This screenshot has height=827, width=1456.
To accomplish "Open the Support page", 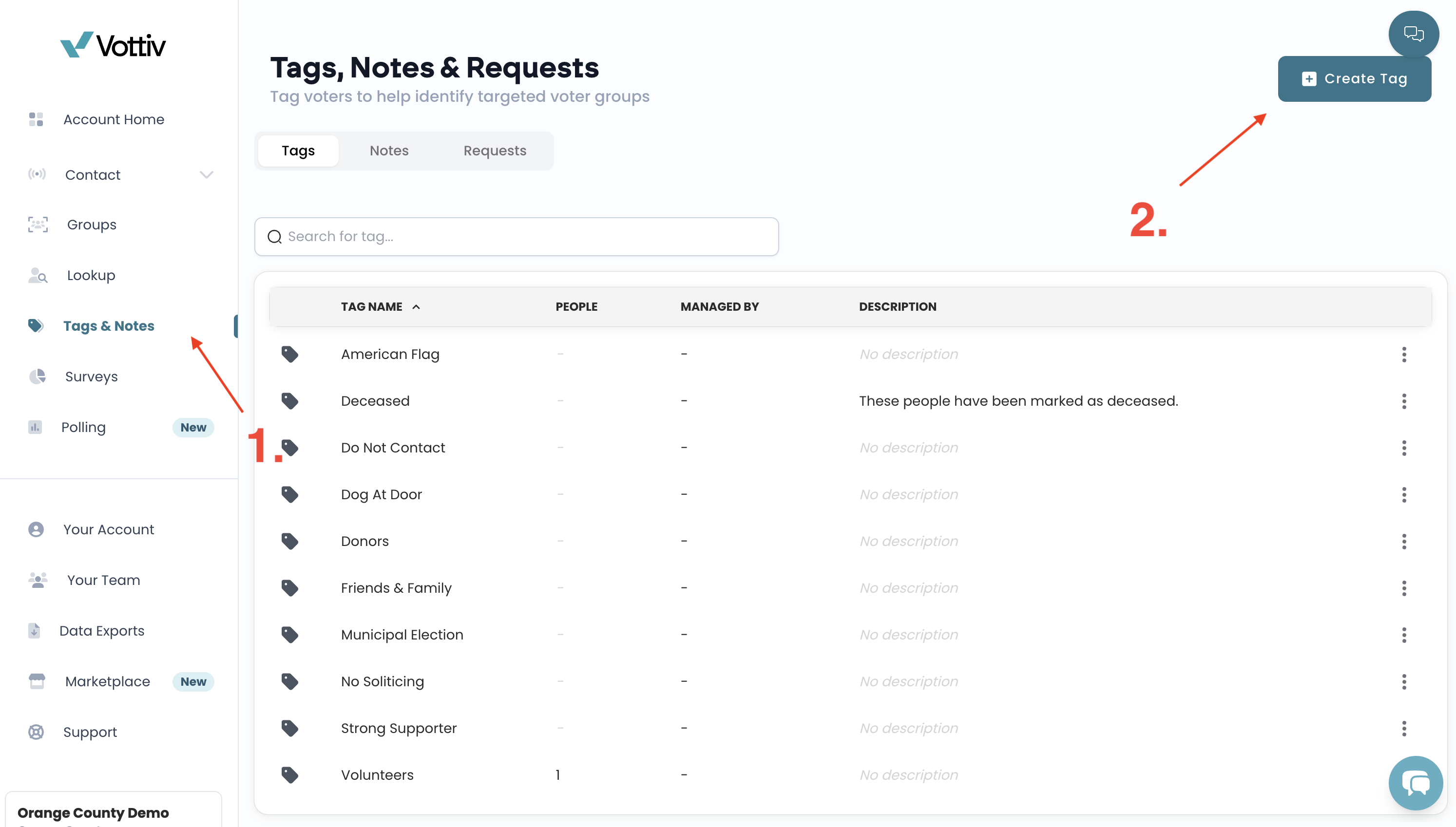I will [90, 732].
